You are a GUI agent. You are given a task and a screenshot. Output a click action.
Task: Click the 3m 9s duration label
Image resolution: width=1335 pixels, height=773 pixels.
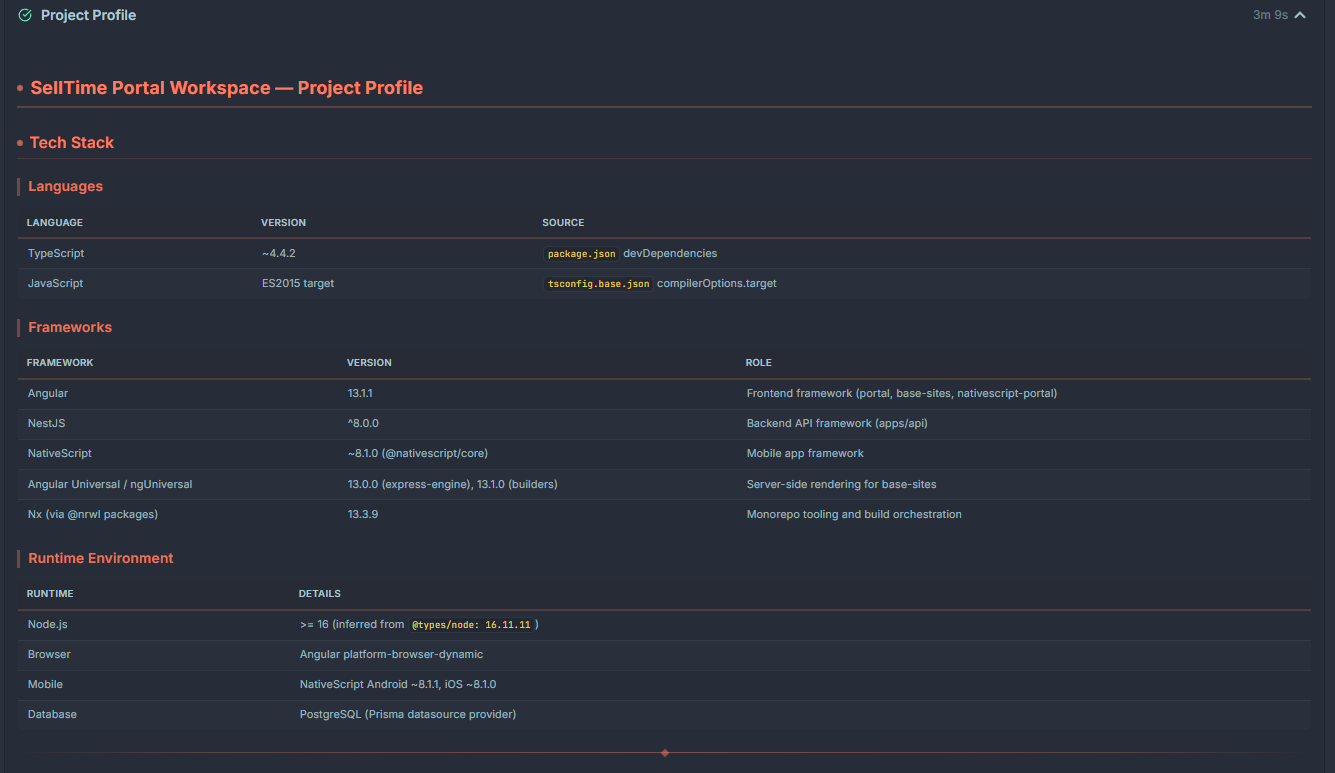tap(1270, 15)
